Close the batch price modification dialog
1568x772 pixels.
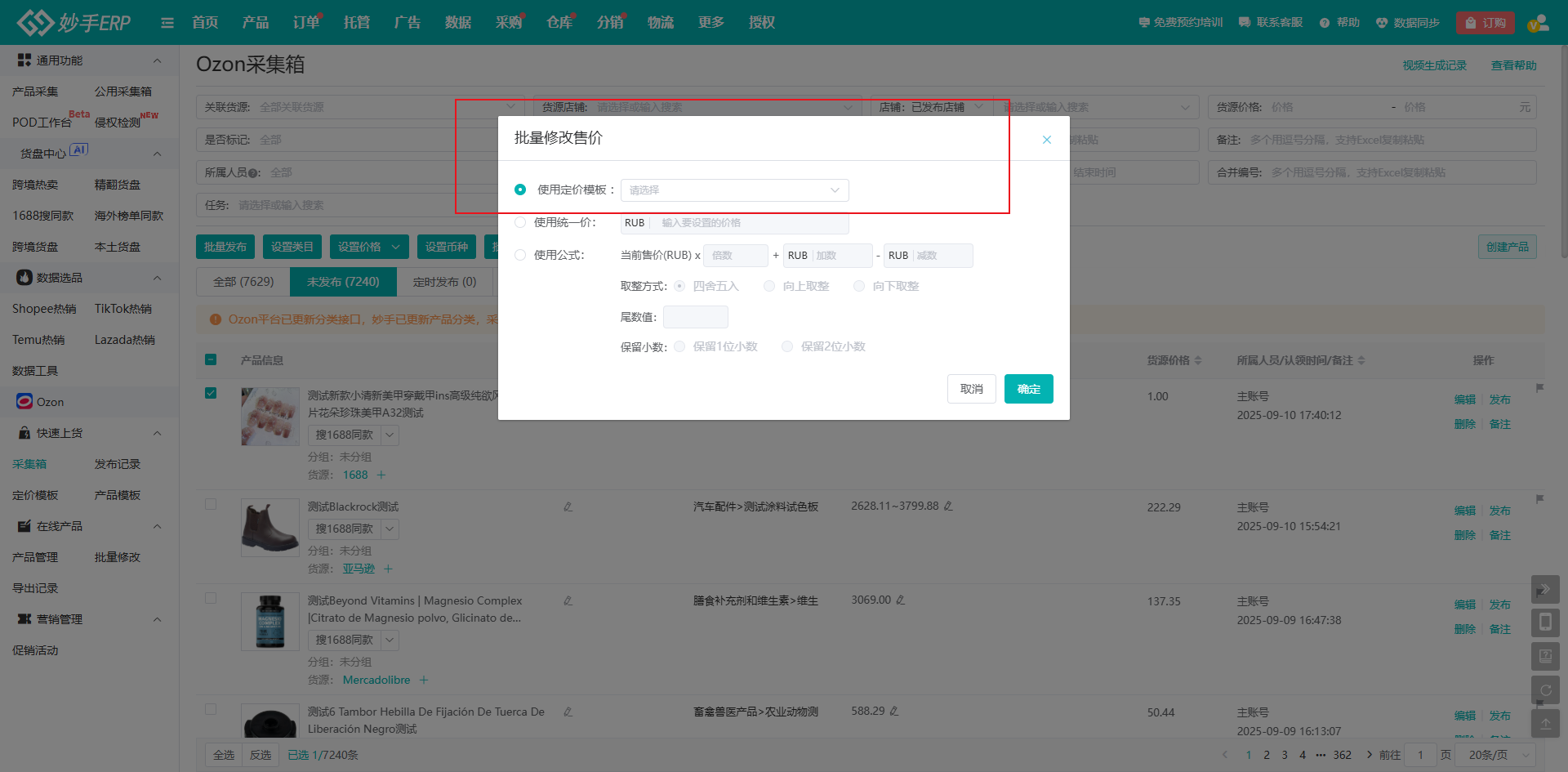tap(1046, 140)
